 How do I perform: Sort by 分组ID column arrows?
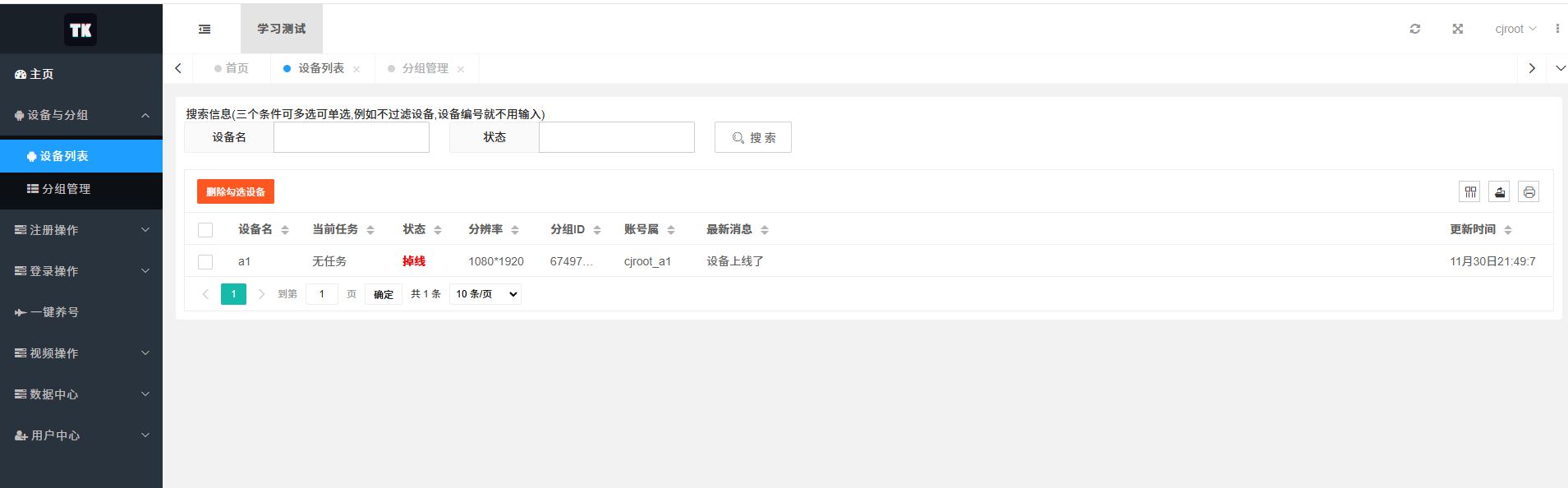click(597, 230)
